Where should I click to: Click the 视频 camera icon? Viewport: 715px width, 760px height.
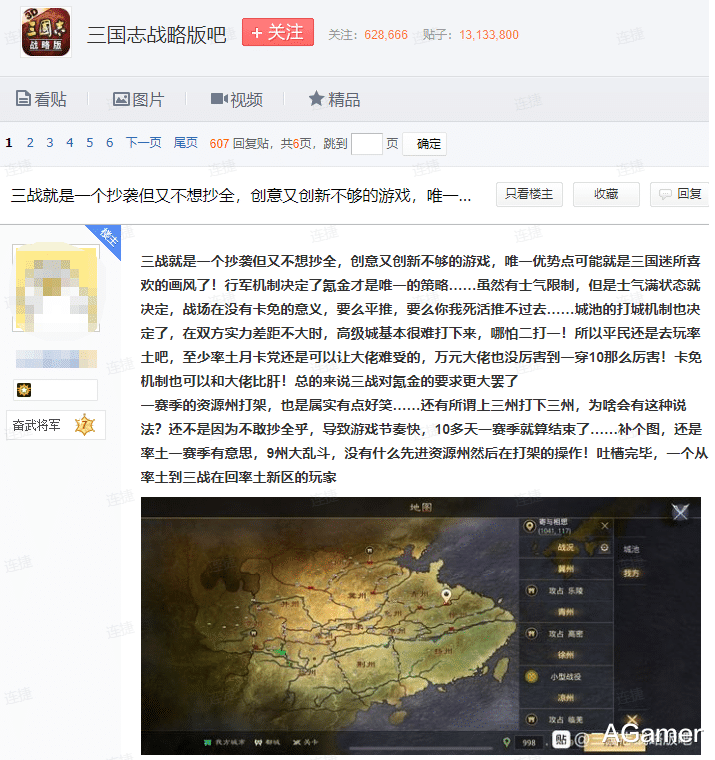tap(219, 99)
